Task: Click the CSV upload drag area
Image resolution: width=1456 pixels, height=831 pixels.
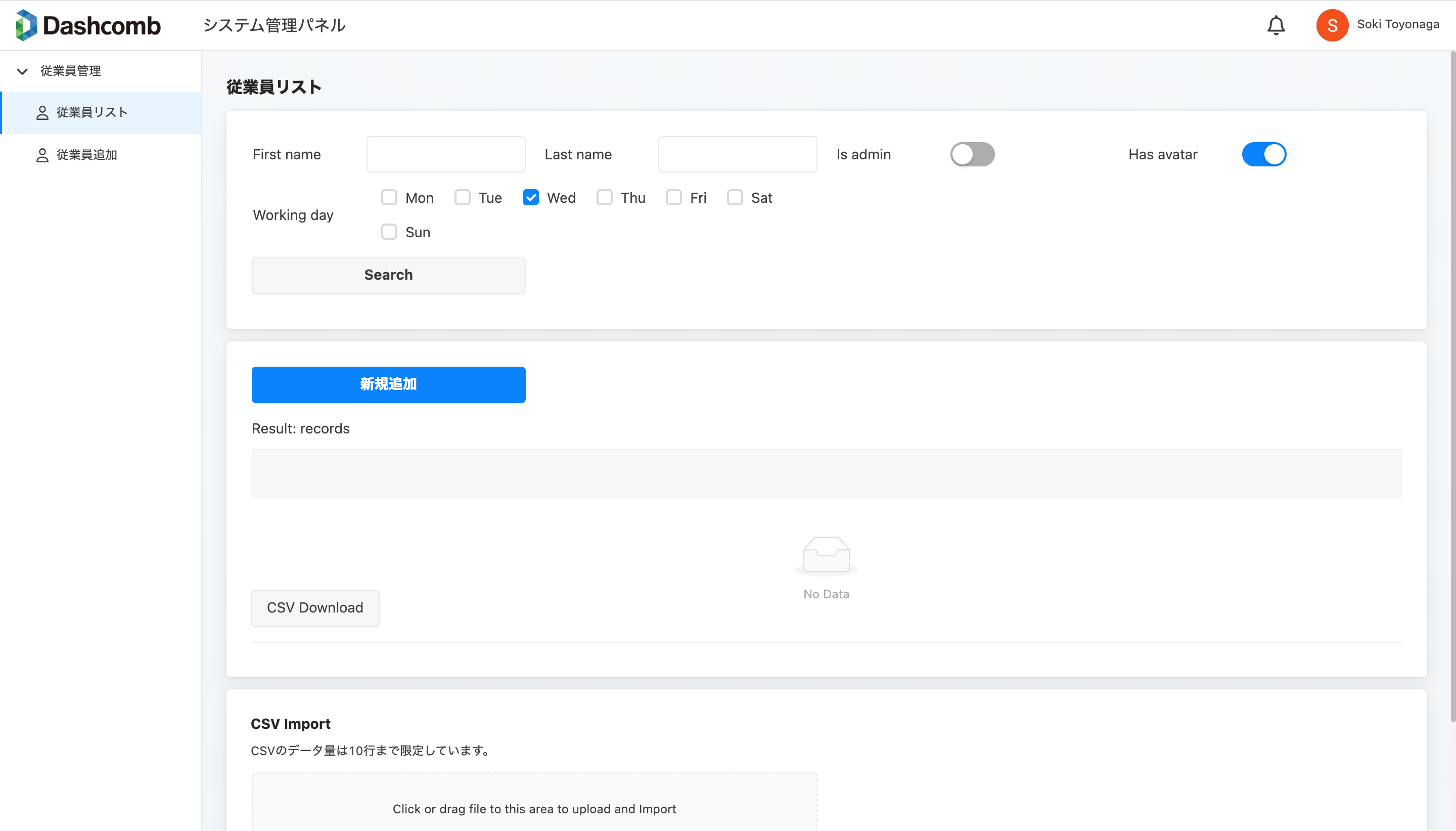Action: pos(534,805)
